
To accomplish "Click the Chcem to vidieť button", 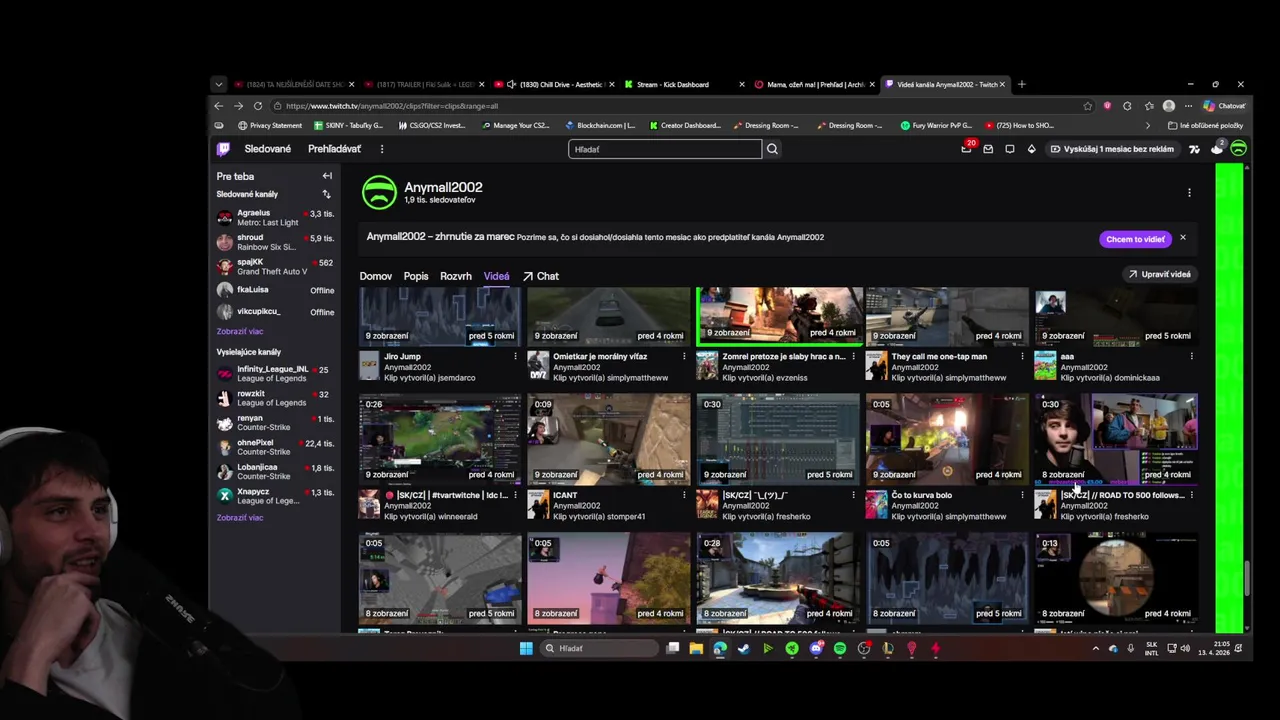I will [1135, 239].
